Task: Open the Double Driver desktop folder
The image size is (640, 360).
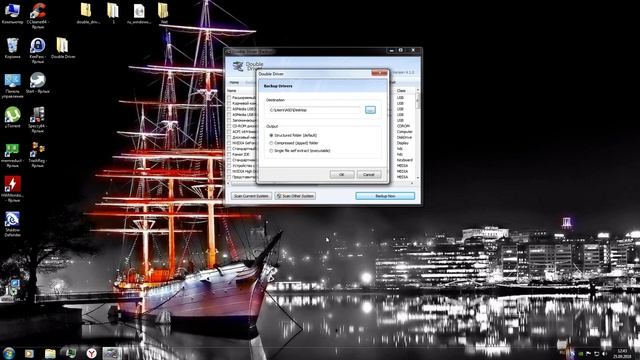Action: tap(63, 48)
